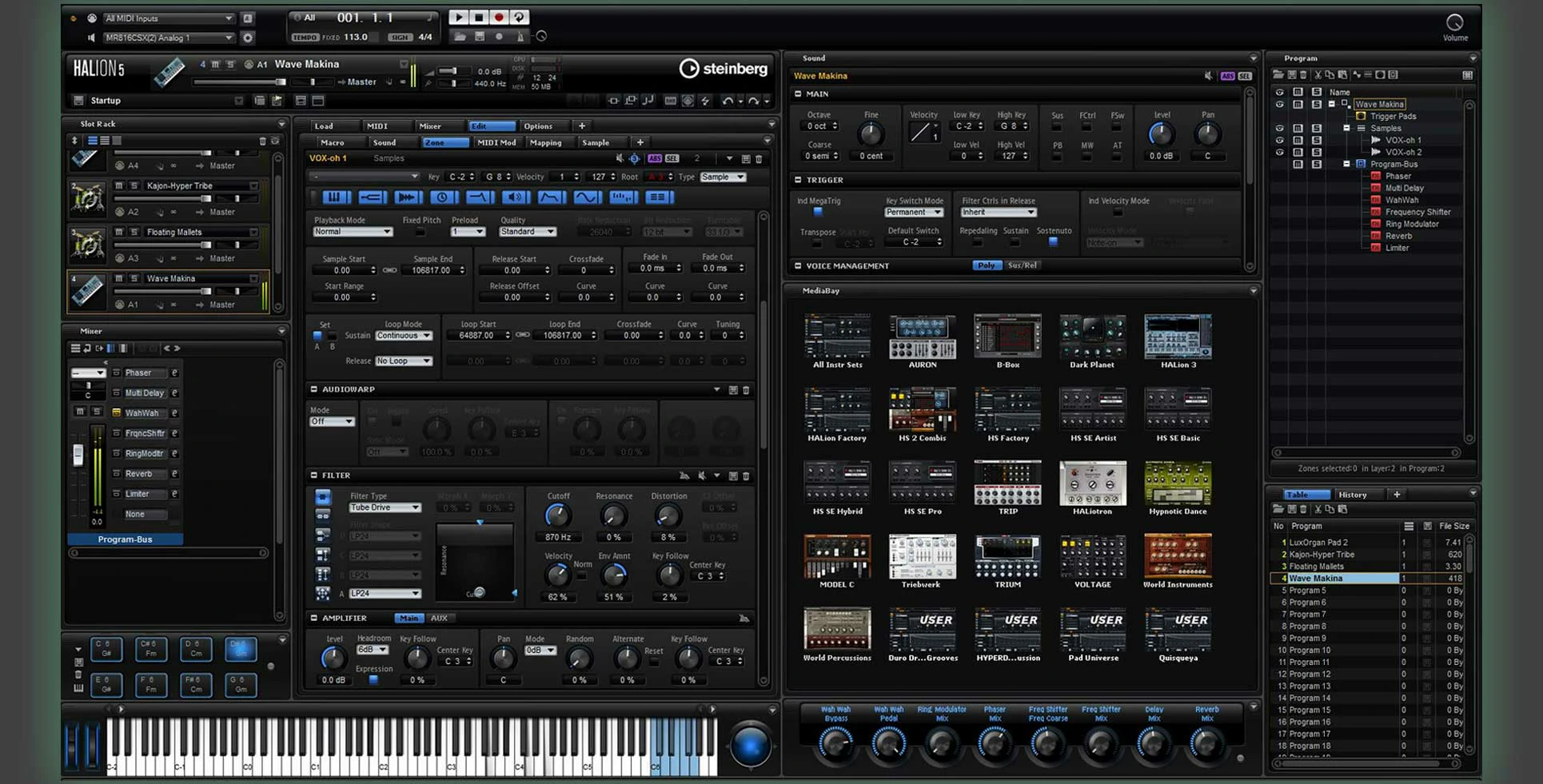Collapse the Program-Bus node in tree
This screenshot has height=784, width=1543.
(1346, 164)
